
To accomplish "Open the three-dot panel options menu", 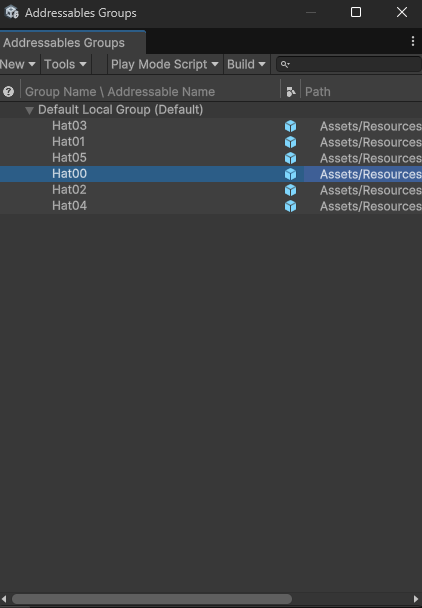I will (x=413, y=41).
